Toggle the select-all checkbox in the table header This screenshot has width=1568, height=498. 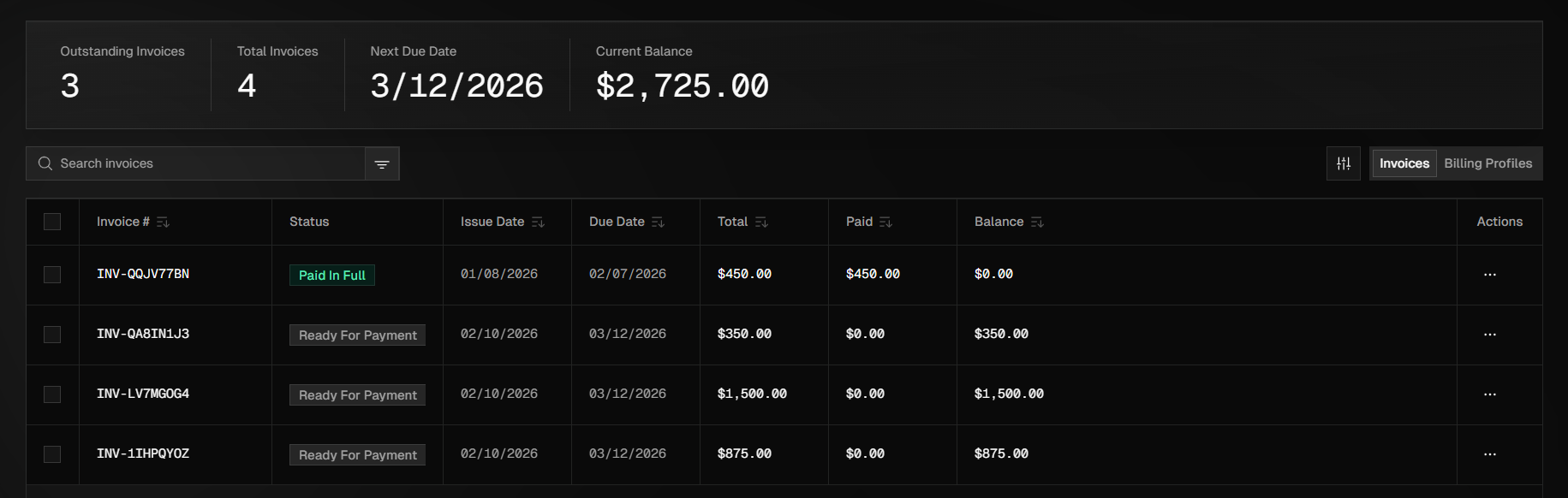(x=52, y=222)
